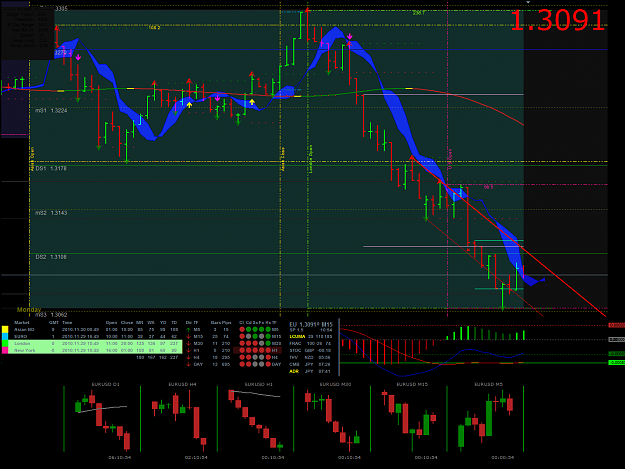Click the last green dot in M30 signal row
The width and height of the screenshot is (625, 469).
tap(268, 343)
